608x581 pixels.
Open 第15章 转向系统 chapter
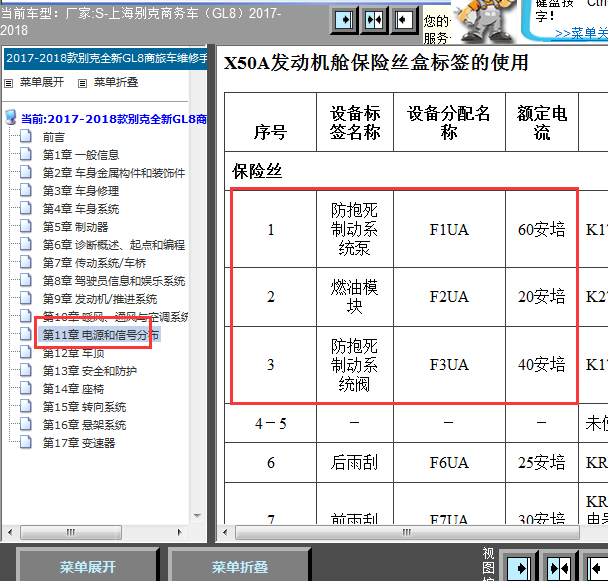click(84, 407)
